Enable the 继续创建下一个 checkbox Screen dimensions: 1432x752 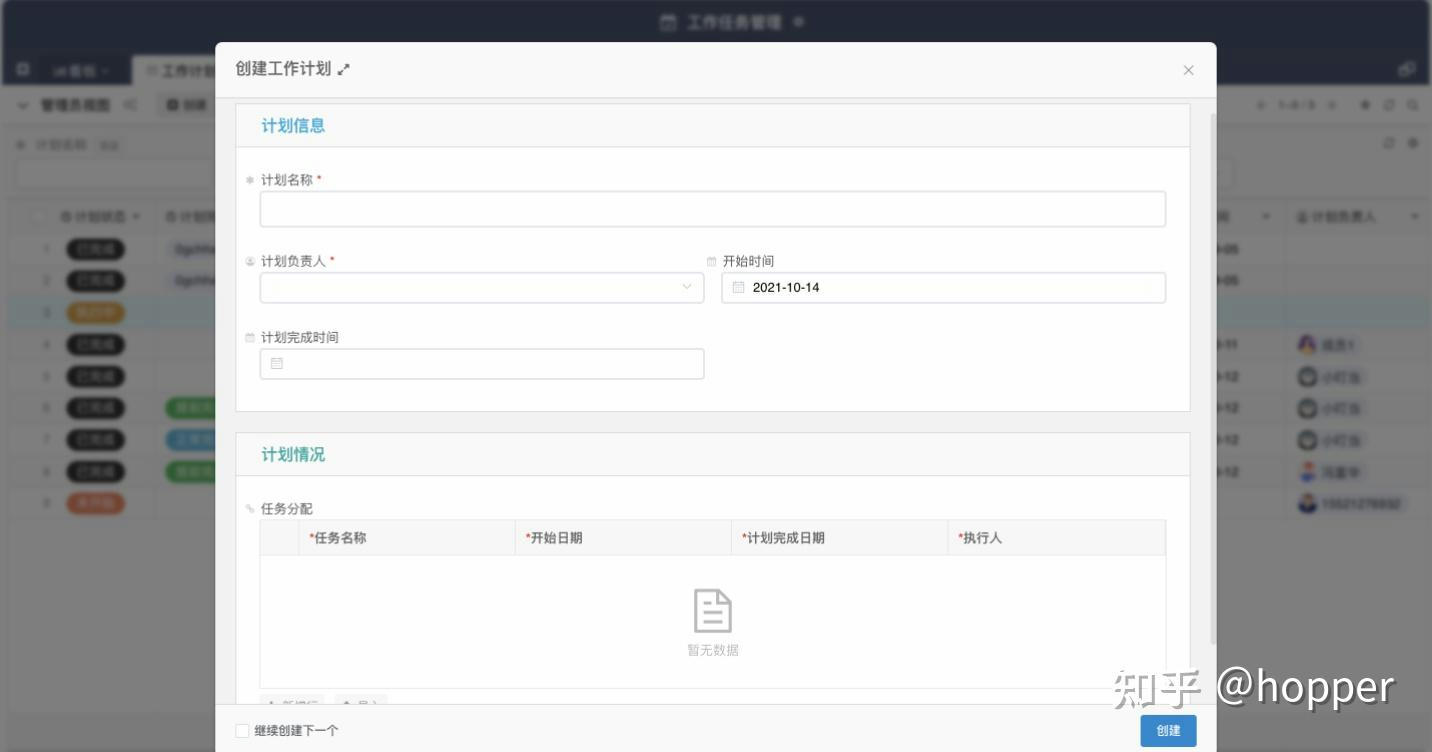242,731
